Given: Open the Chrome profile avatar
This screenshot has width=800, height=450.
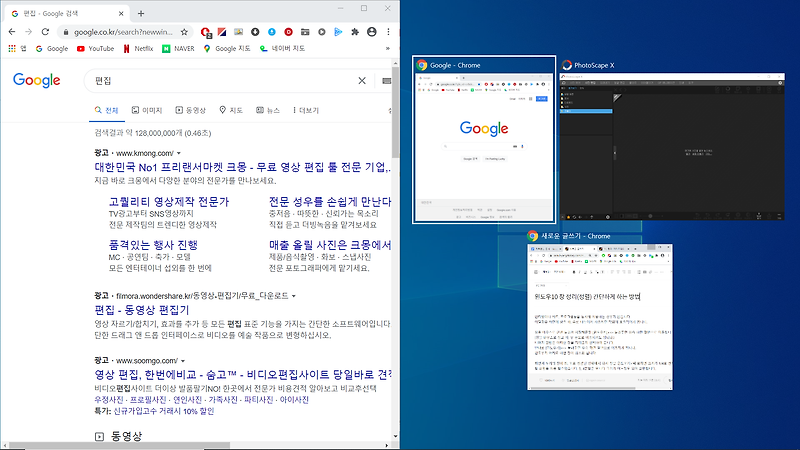Looking at the screenshot, I should point(372,32).
